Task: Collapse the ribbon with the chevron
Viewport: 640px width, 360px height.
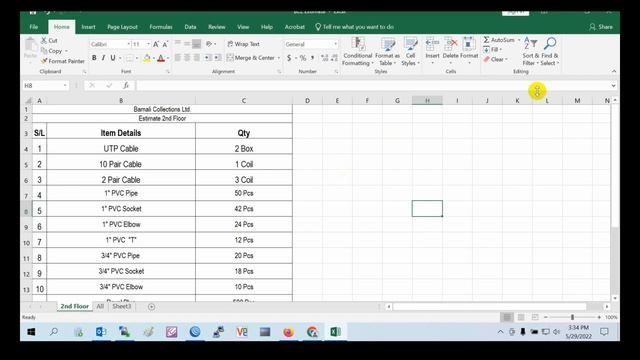Action: [x=613, y=71]
